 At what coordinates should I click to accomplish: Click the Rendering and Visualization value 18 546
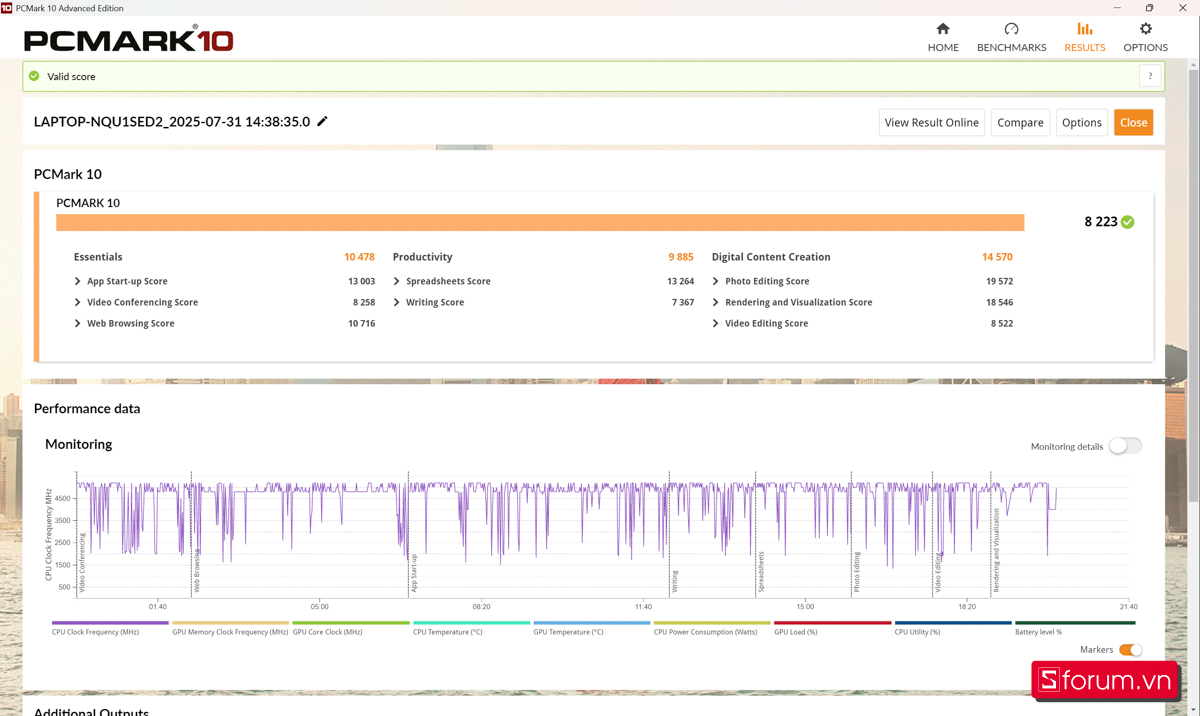(x=999, y=302)
